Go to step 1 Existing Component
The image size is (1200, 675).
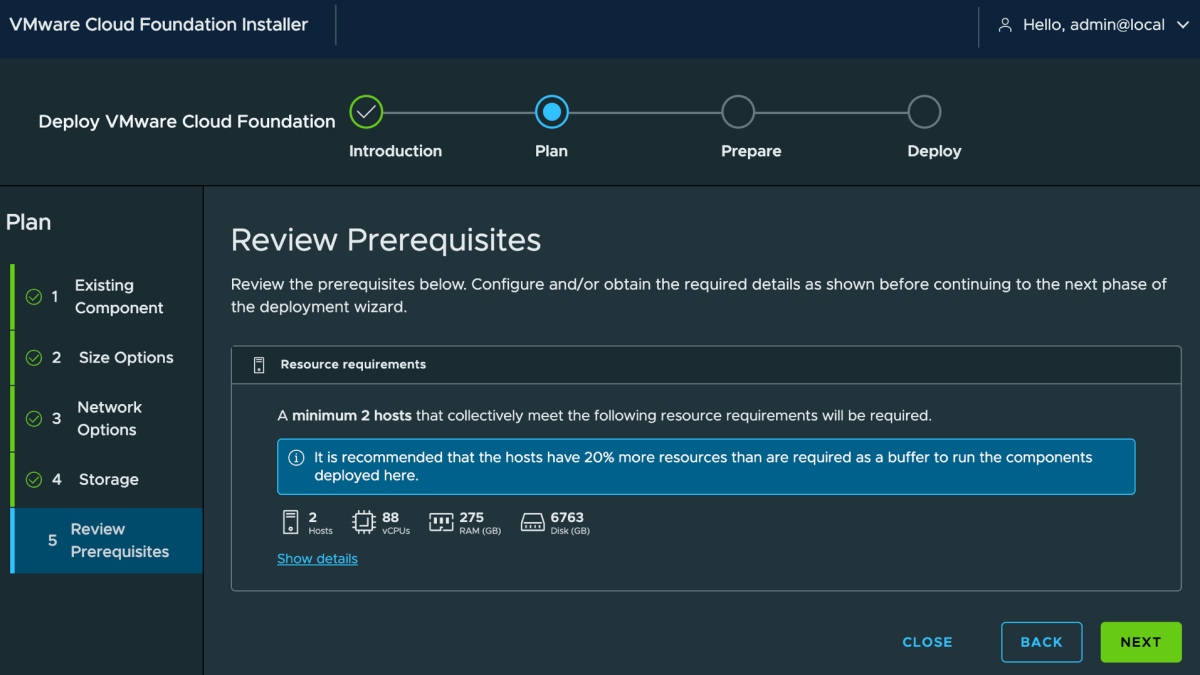(107, 297)
